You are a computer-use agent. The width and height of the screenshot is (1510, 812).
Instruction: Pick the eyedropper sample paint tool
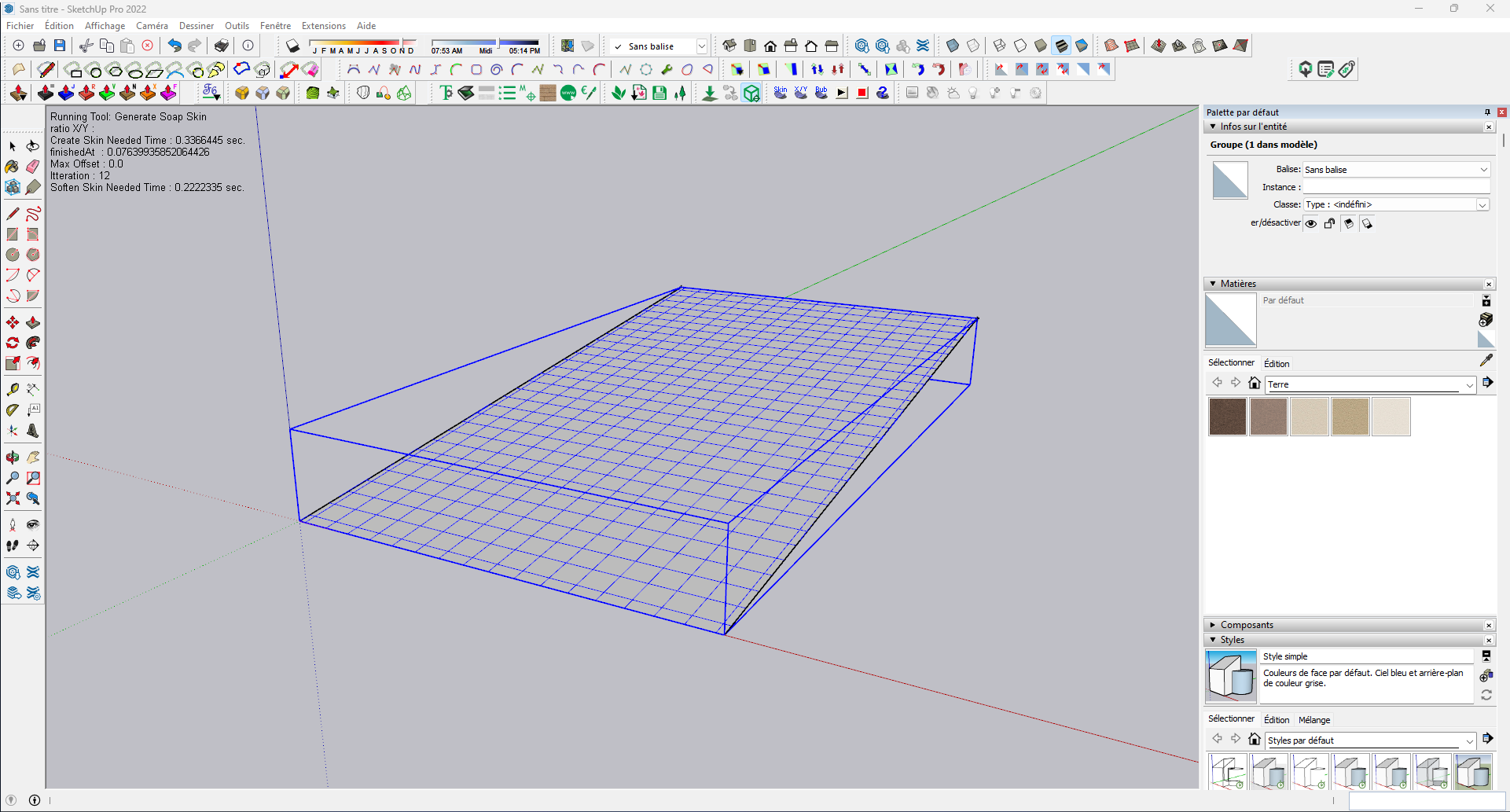(1486, 360)
